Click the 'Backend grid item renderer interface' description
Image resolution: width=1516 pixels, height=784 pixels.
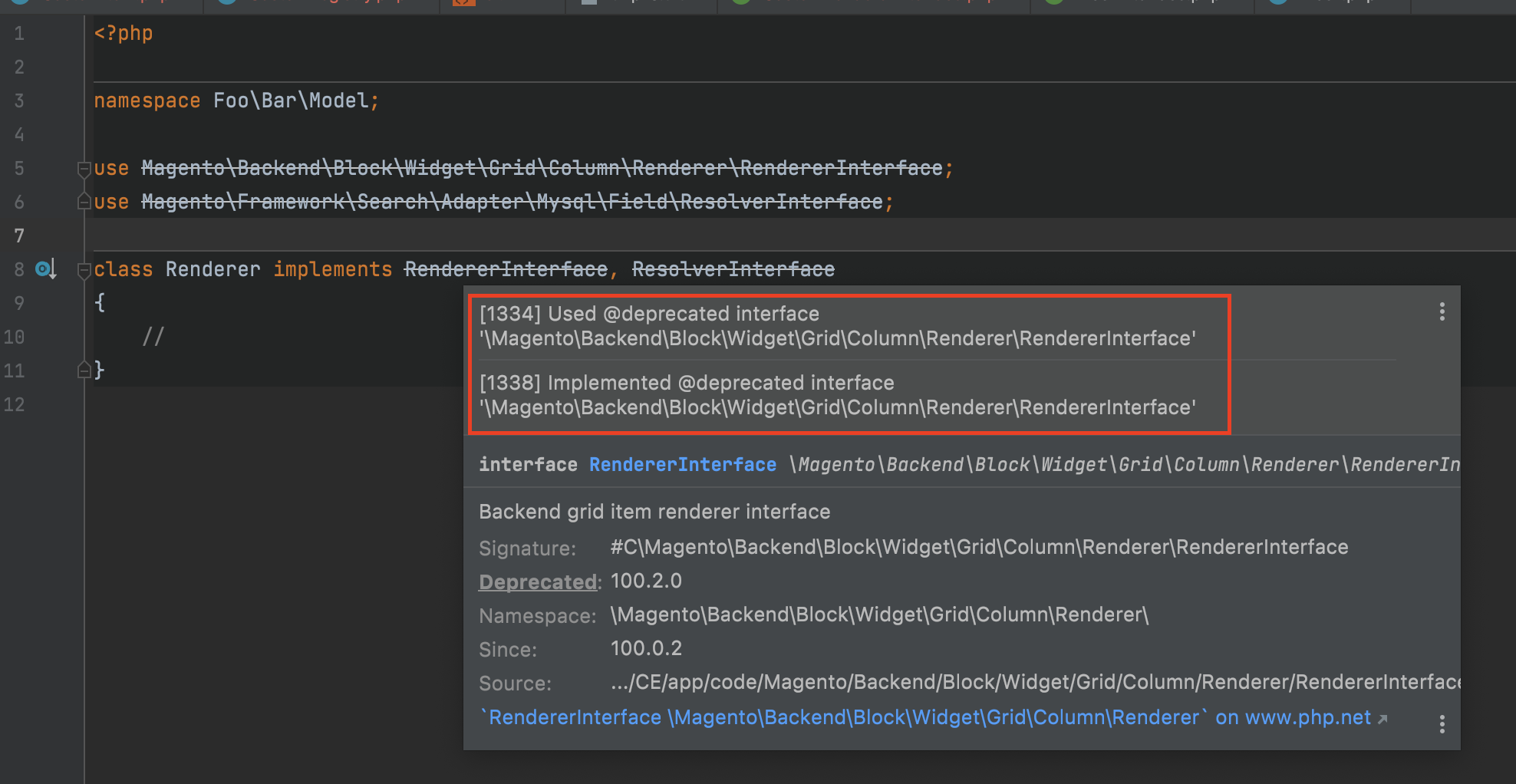click(x=654, y=512)
